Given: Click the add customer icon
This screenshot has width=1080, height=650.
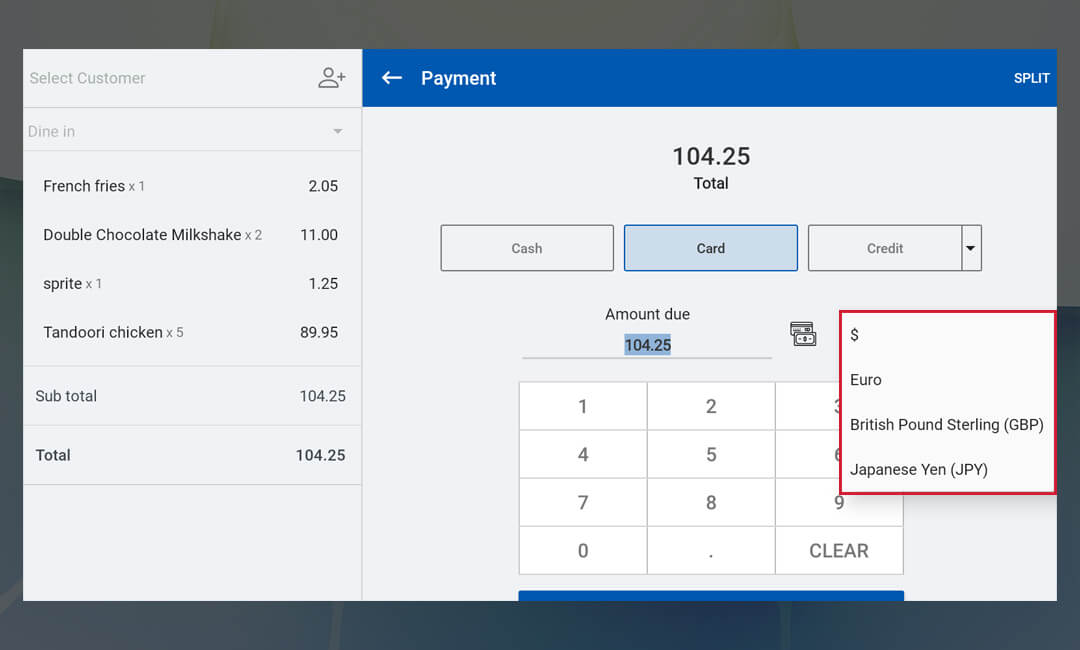Looking at the screenshot, I should [x=331, y=78].
